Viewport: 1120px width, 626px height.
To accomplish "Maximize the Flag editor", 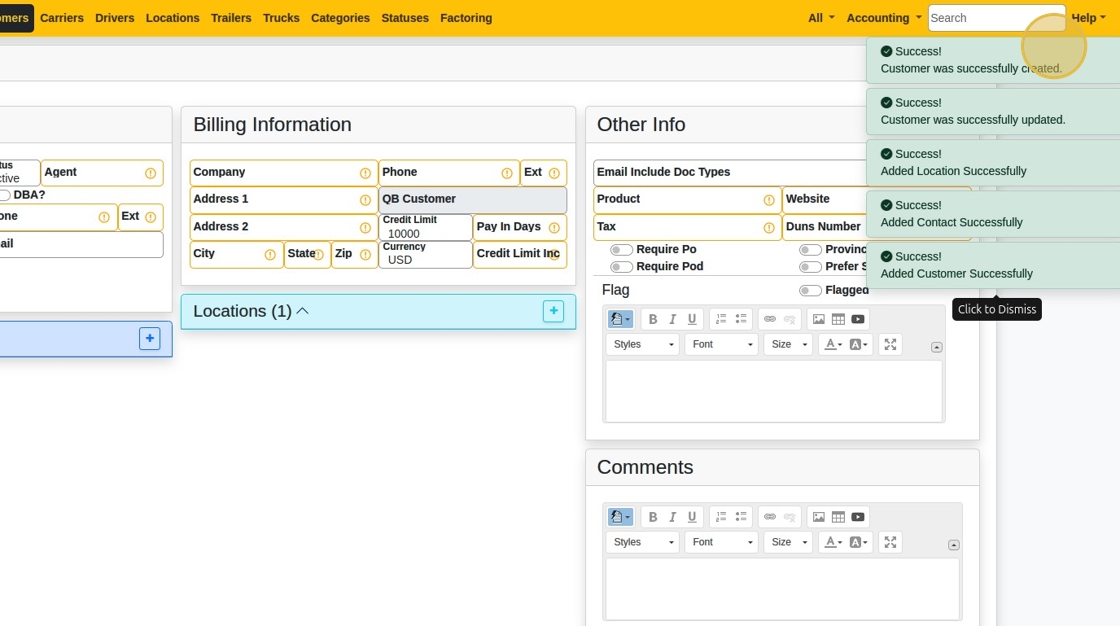I will point(890,345).
